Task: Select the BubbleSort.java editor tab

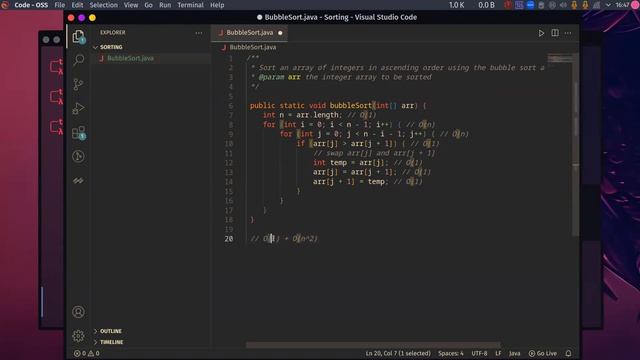Action: tap(249, 33)
